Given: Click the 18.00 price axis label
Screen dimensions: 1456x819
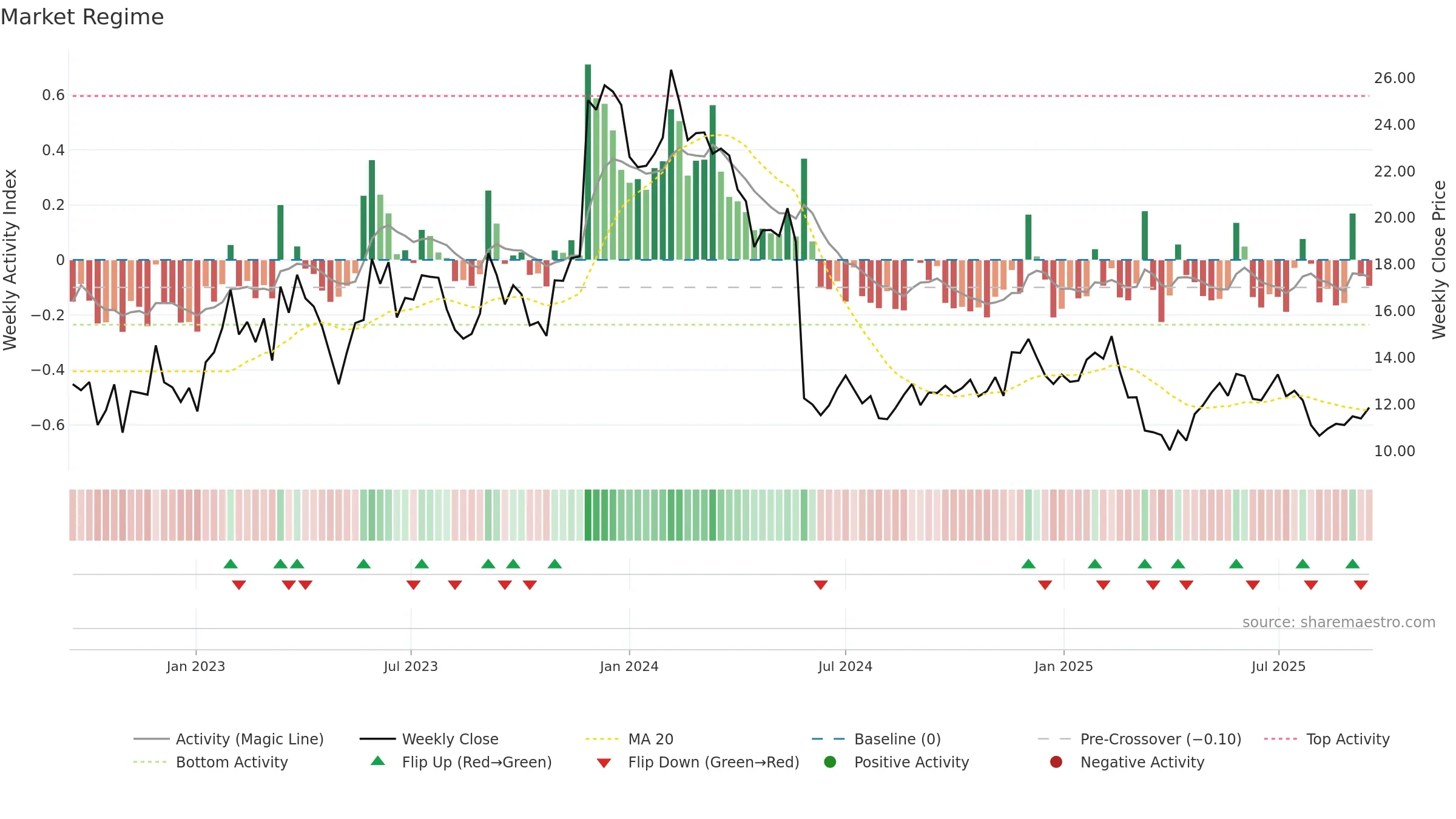Looking at the screenshot, I should point(1394,264).
